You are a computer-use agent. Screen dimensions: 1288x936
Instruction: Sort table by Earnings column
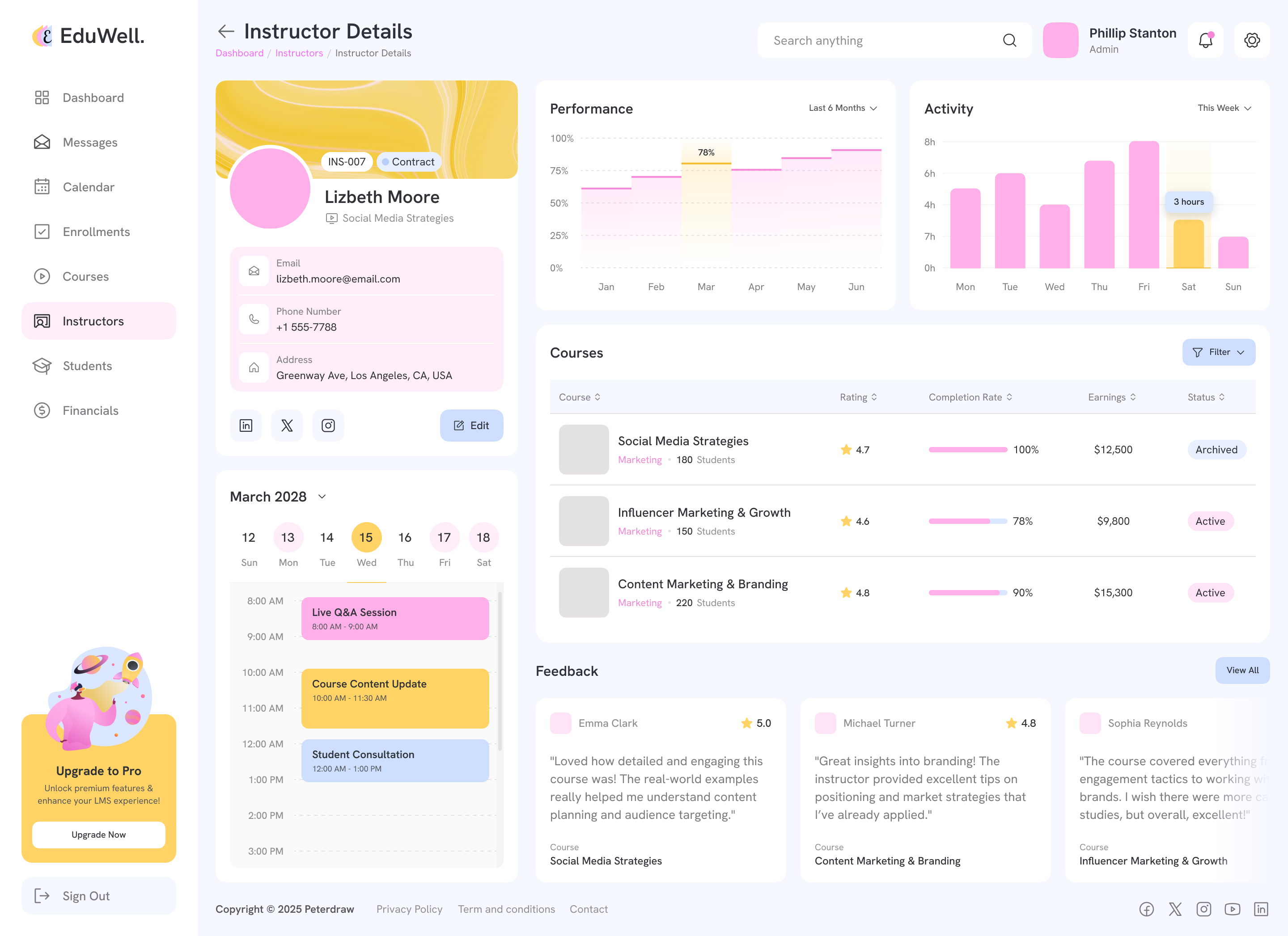tap(1111, 397)
